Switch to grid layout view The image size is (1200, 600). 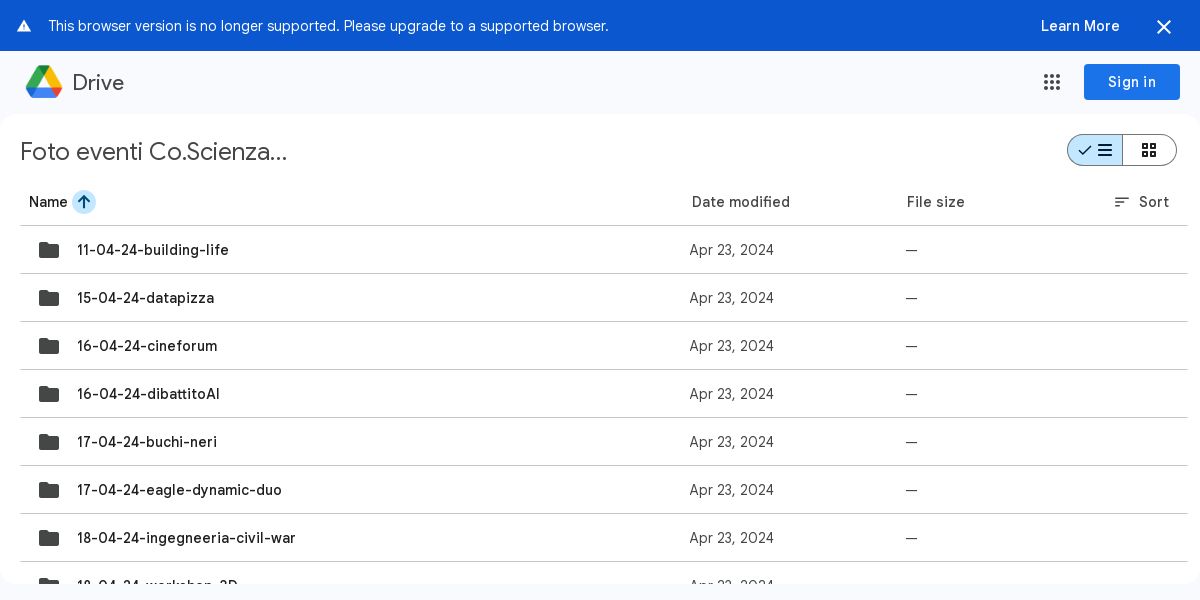[x=1149, y=150]
